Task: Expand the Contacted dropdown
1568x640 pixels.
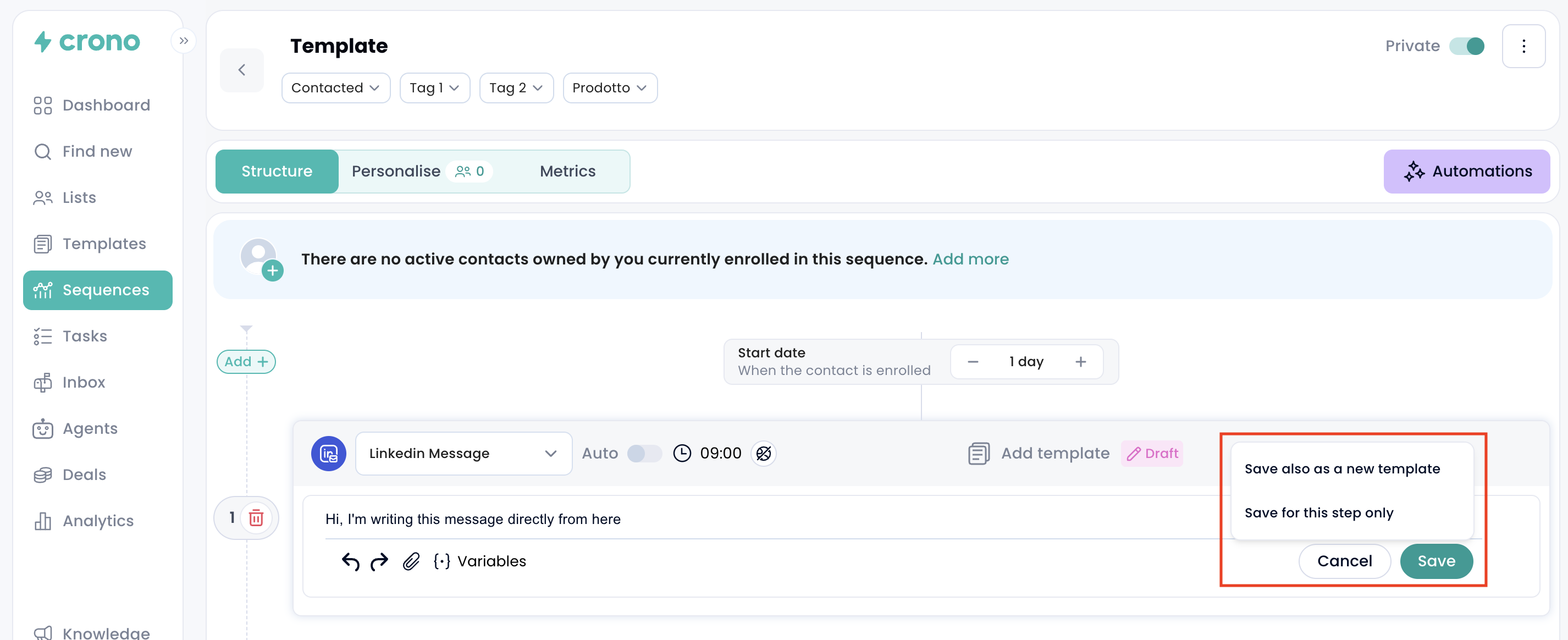Action: (x=335, y=89)
